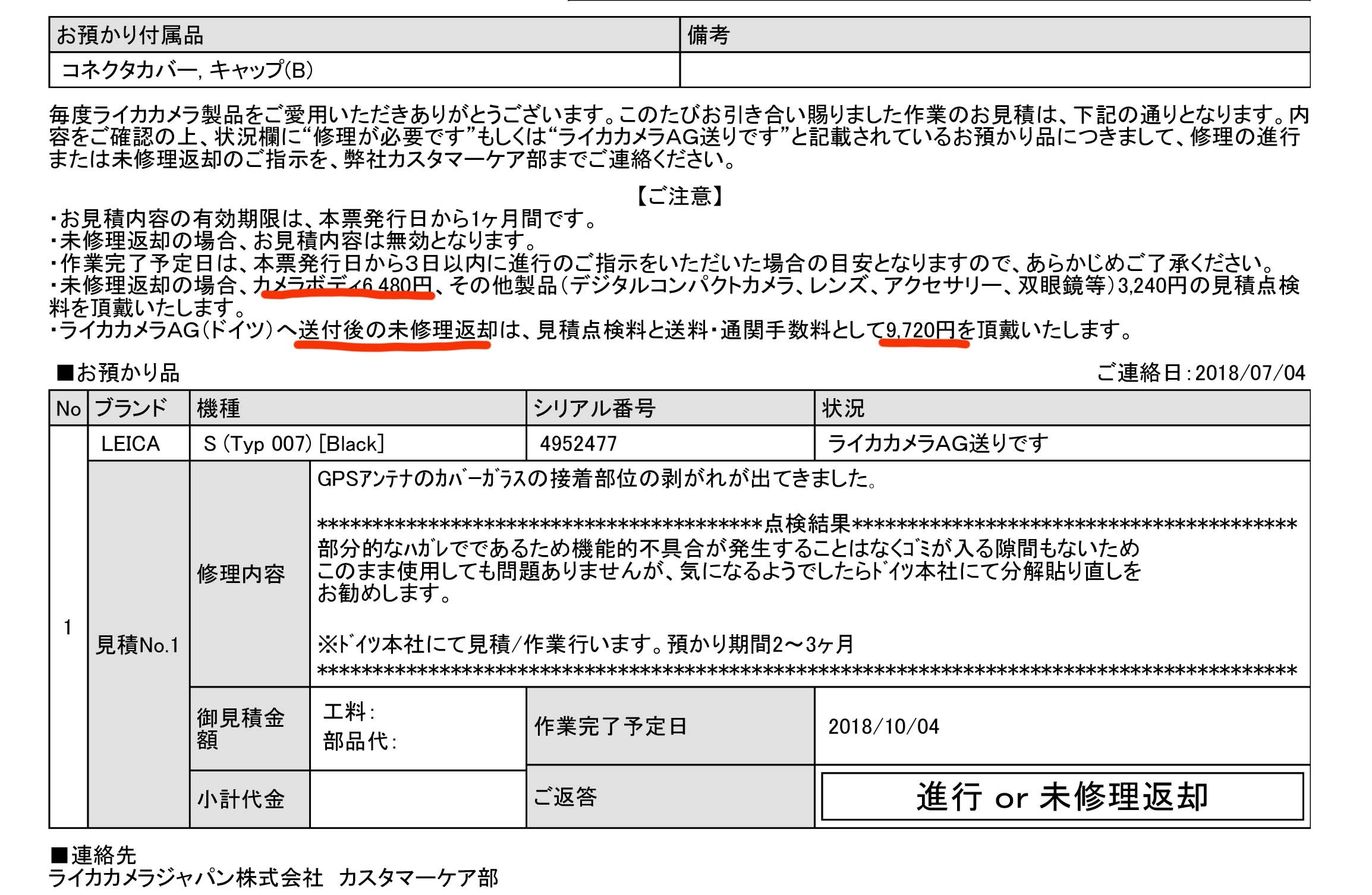Click the No column header
Viewport: 1372px width, 895px height.
(68, 408)
